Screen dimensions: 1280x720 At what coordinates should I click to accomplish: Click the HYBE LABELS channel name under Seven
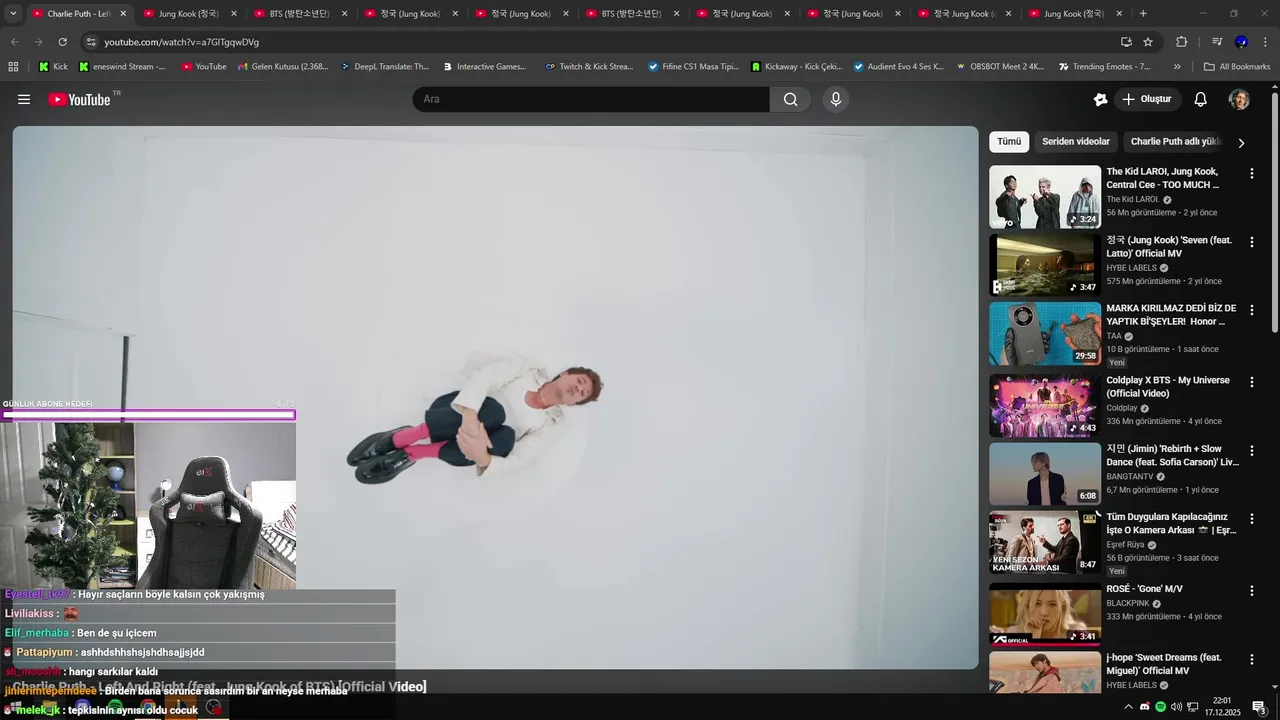point(1131,268)
